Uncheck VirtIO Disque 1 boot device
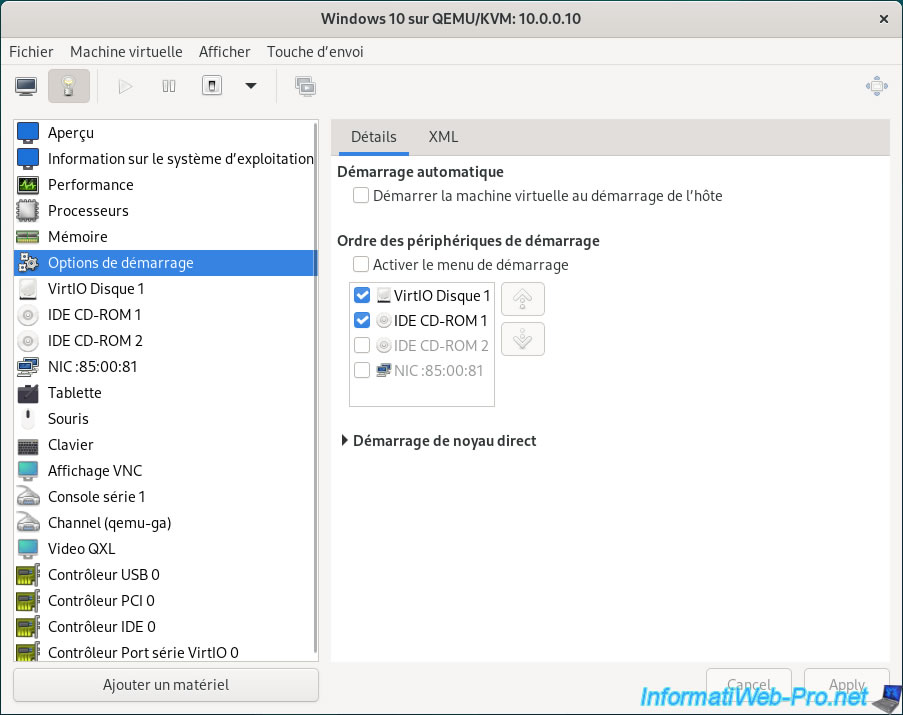Screen dimensions: 903x715 pyautogui.click(x=362, y=295)
